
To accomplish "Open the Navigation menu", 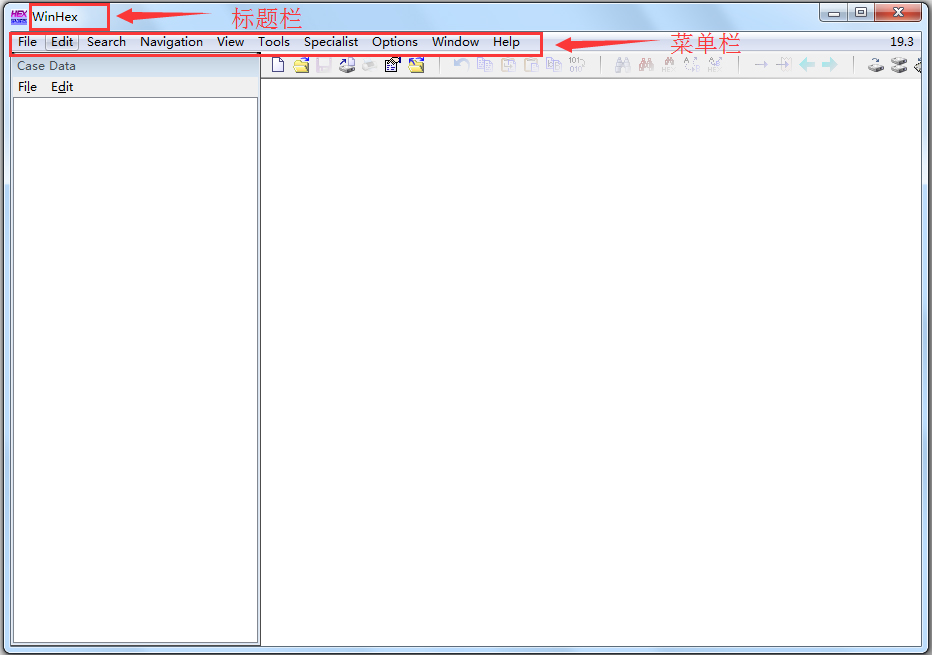I will [x=171, y=42].
